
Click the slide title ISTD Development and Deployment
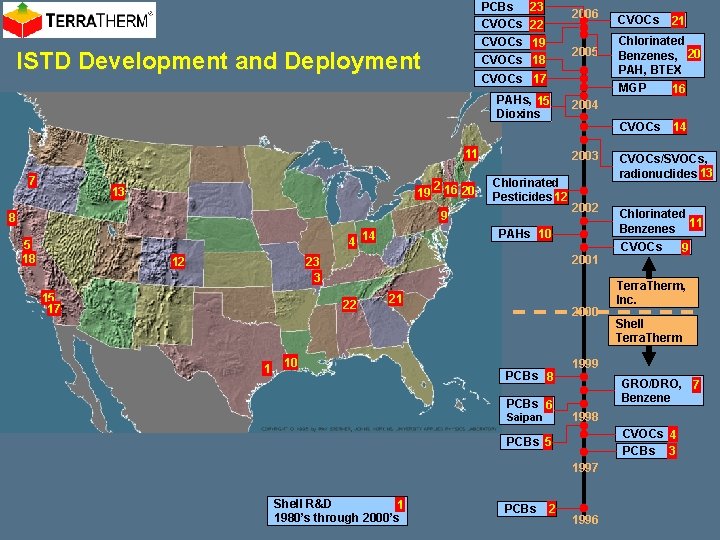pos(218,61)
